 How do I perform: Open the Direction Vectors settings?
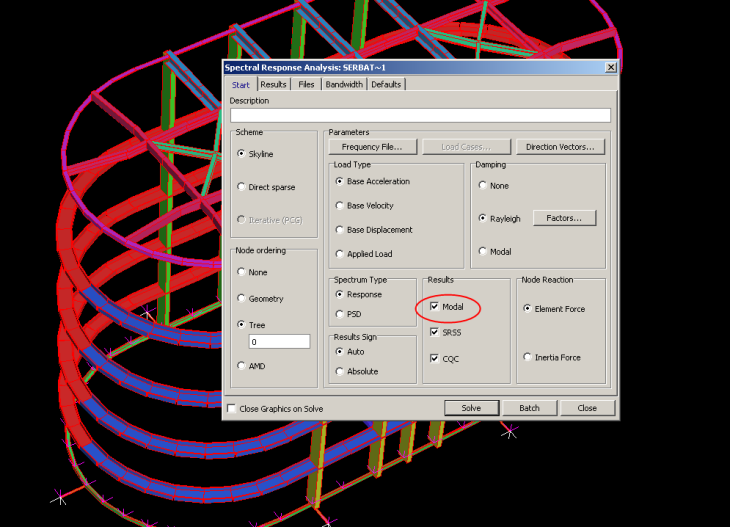[560, 147]
